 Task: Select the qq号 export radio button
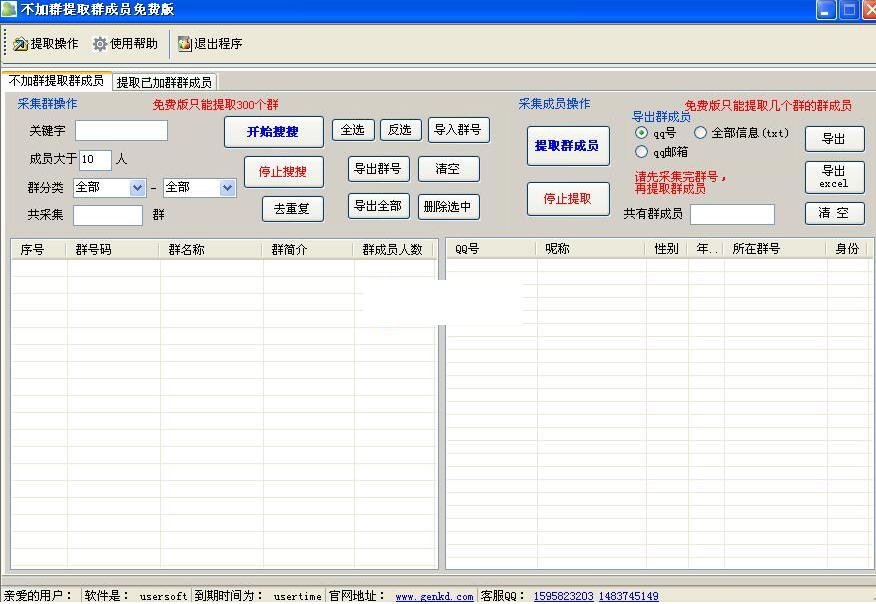tap(642, 133)
